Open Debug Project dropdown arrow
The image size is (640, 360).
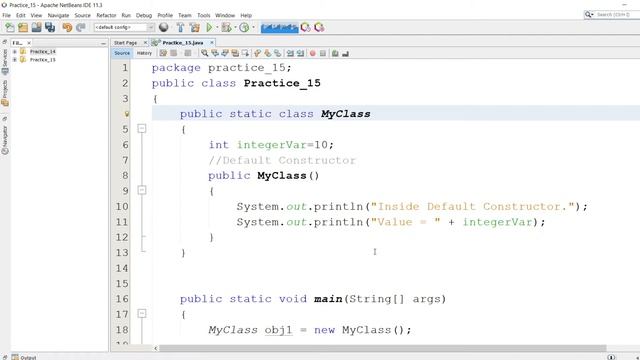[235, 27]
